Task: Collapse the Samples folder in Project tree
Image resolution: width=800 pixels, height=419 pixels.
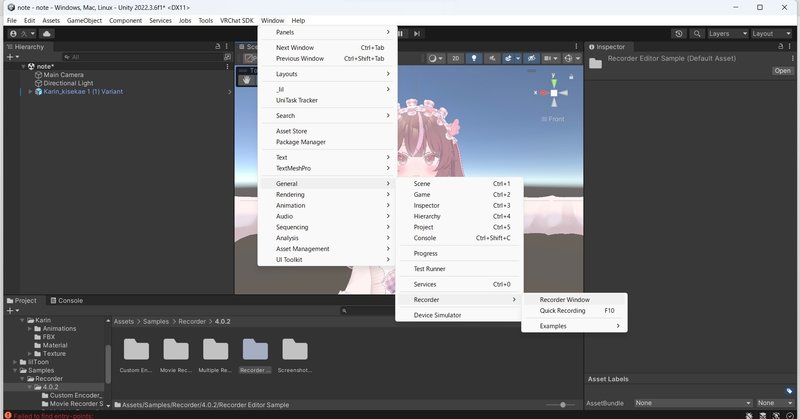Action: tap(15, 371)
